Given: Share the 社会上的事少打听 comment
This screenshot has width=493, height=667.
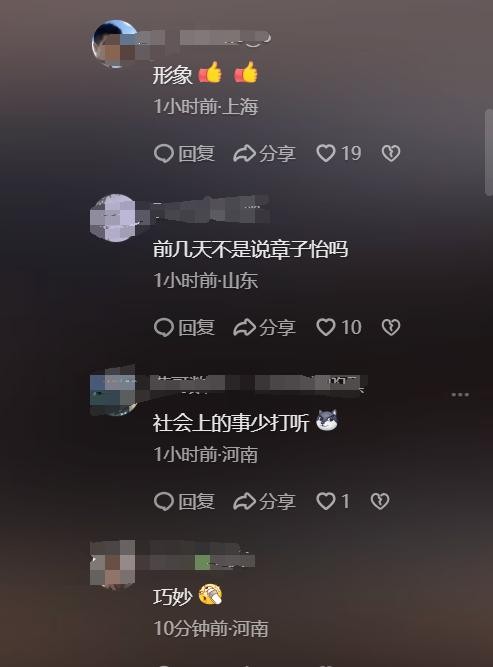Looking at the screenshot, I should pyautogui.click(x=264, y=501).
